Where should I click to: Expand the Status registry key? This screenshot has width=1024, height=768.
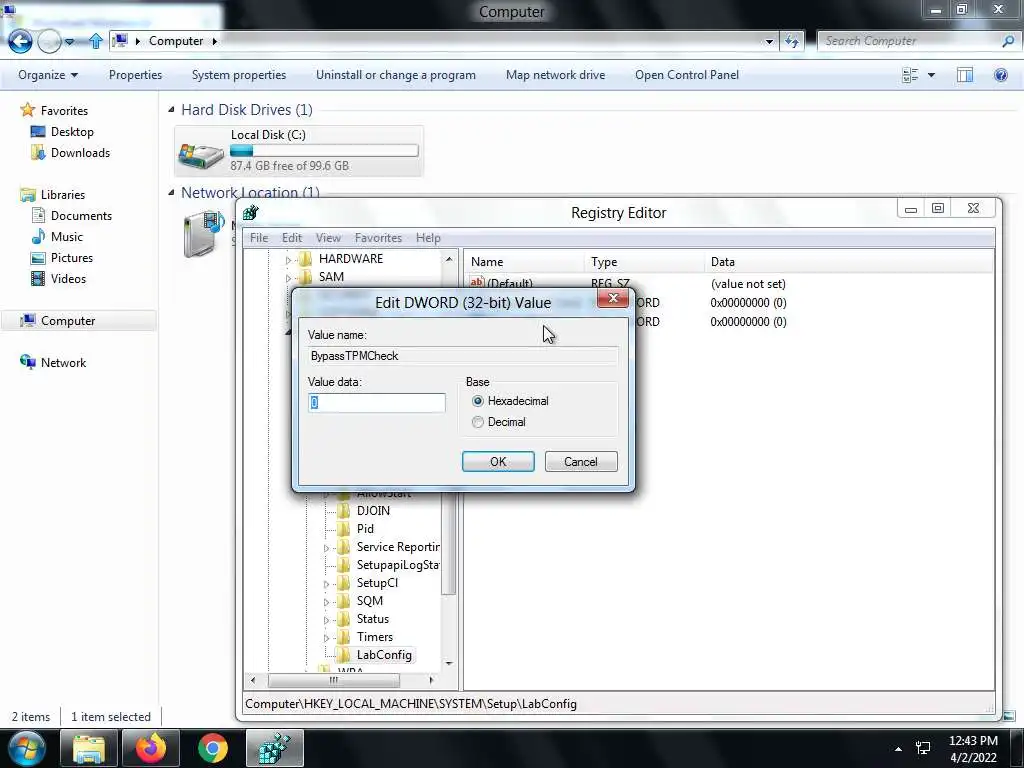point(326,620)
